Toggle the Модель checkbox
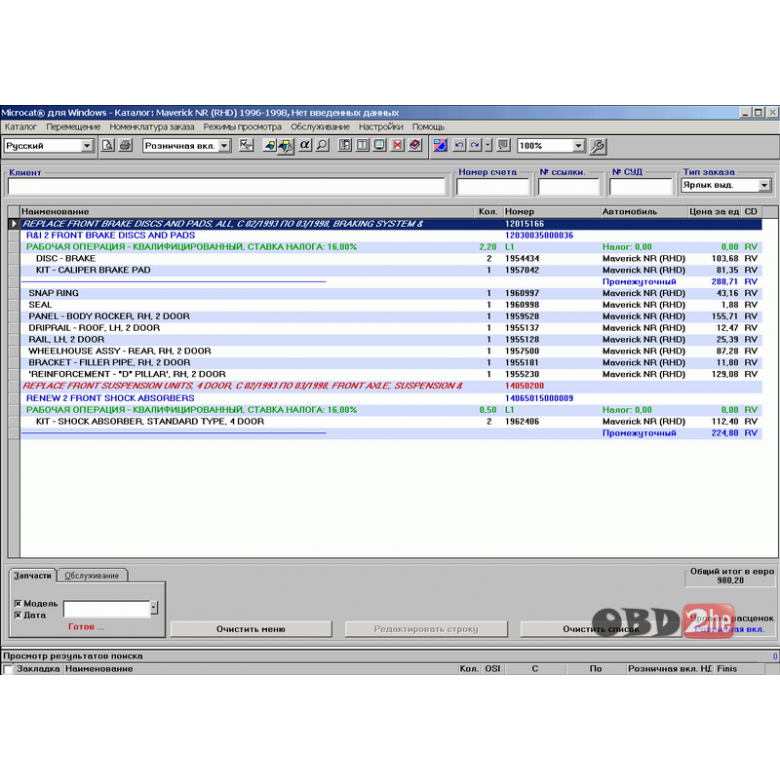 pos(18,603)
